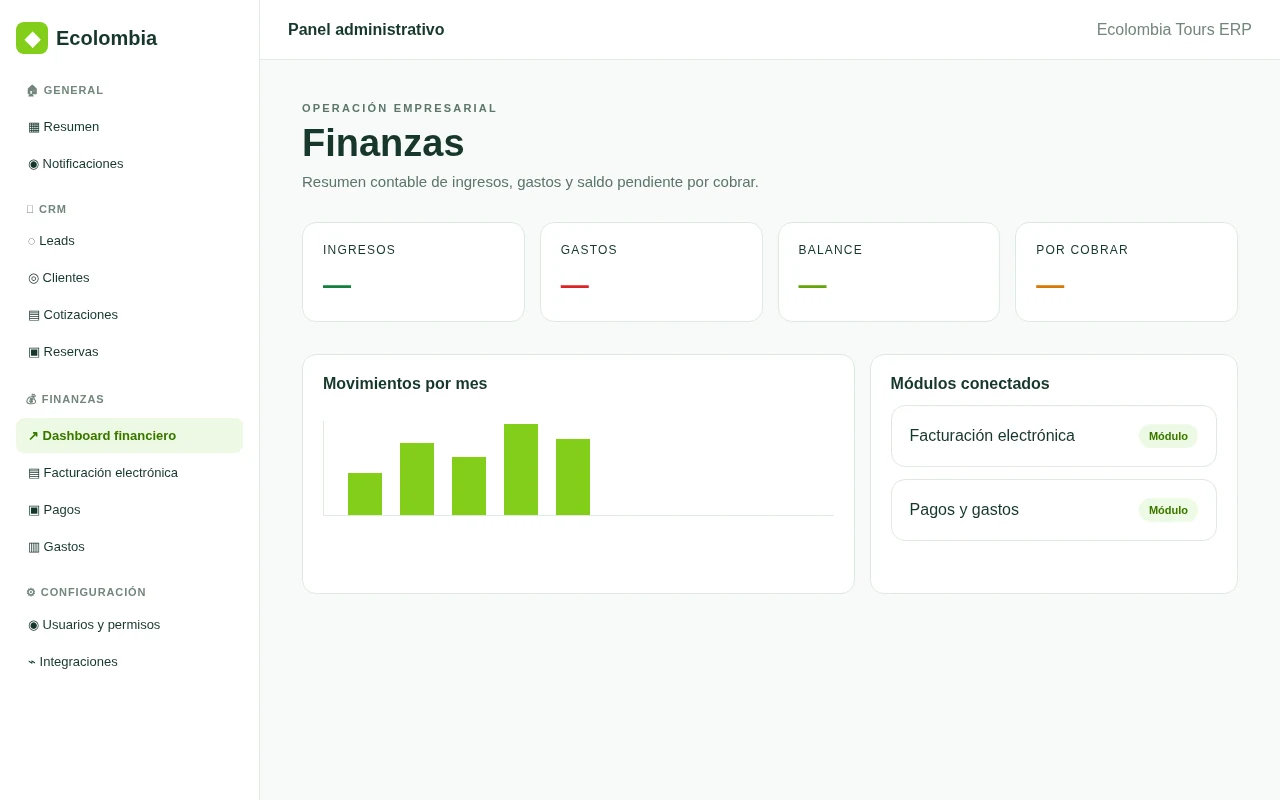Viewport: 1280px width, 800px height.
Task: Open the Pagos y gastos module card
Action: (1054, 510)
